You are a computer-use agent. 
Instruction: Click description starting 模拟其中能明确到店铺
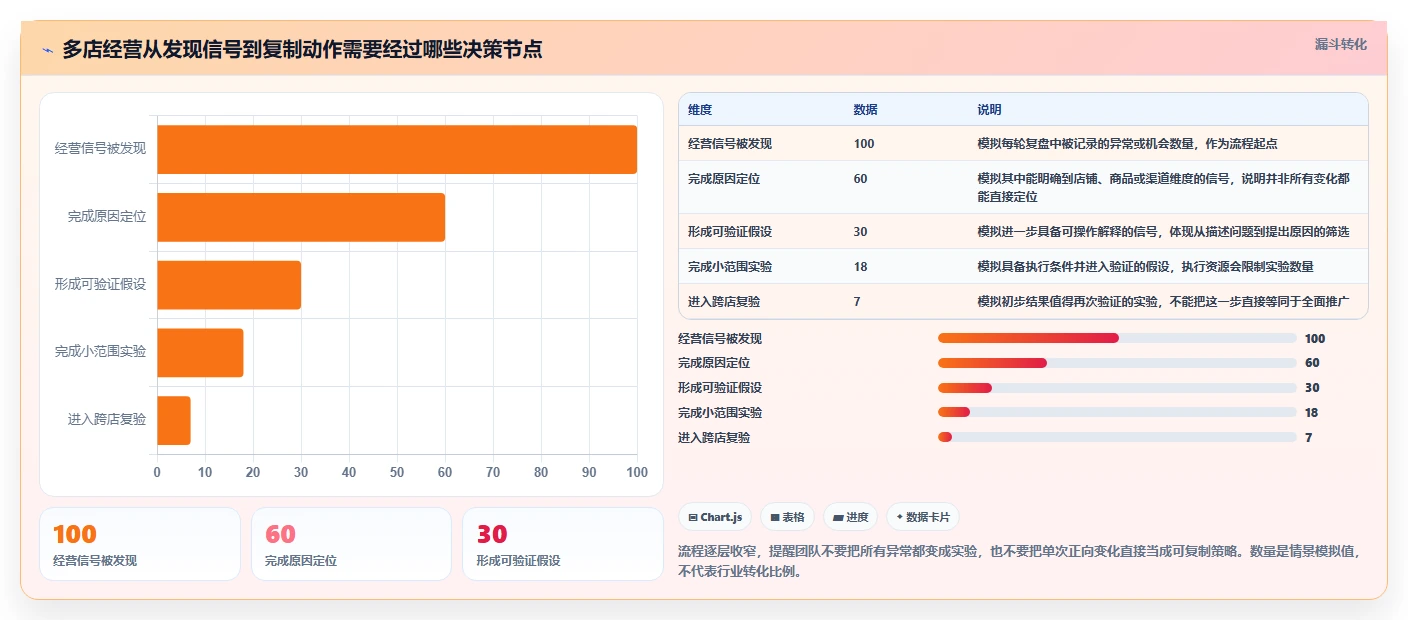pos(1163,188)
